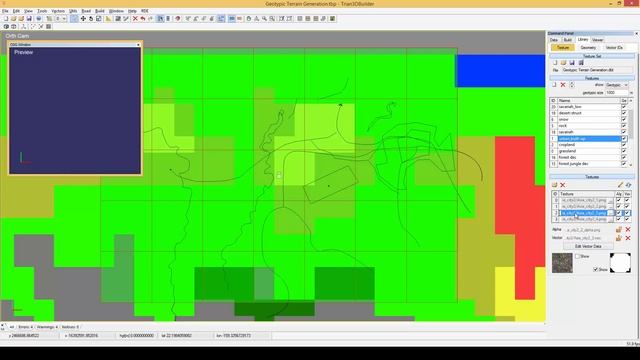
Task: Click the red X remove texture icon in Textures section
Action: [x=563, y=185]
